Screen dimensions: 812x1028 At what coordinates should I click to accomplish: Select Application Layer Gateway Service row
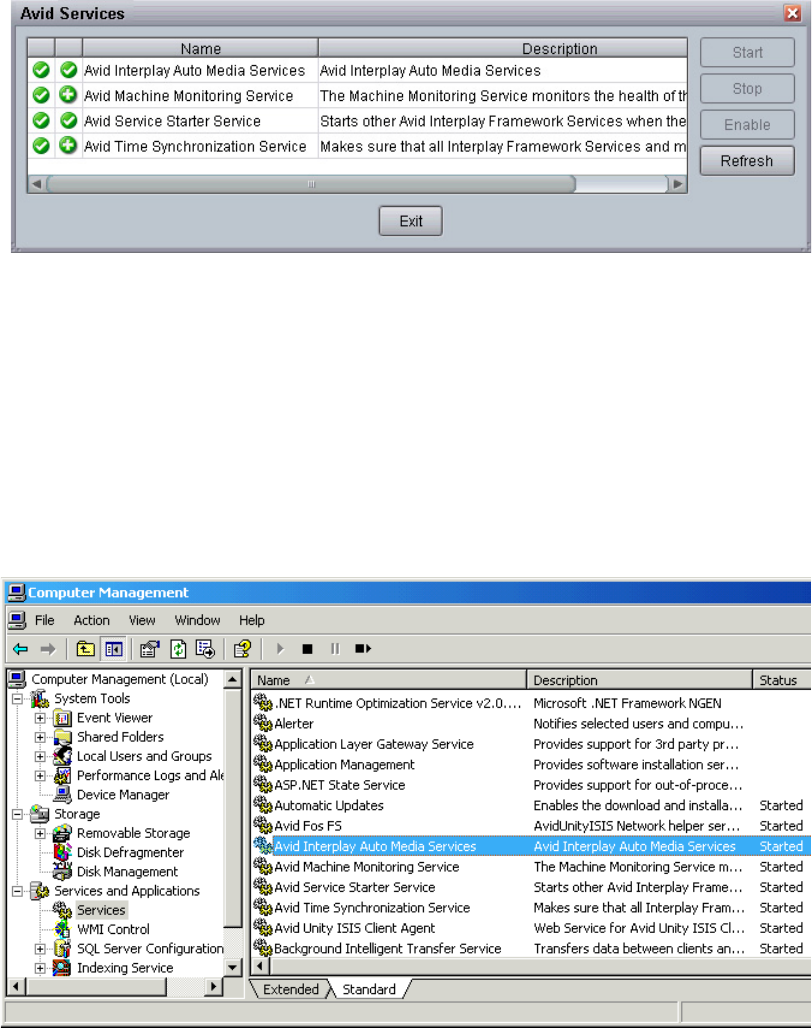point(531,744)
